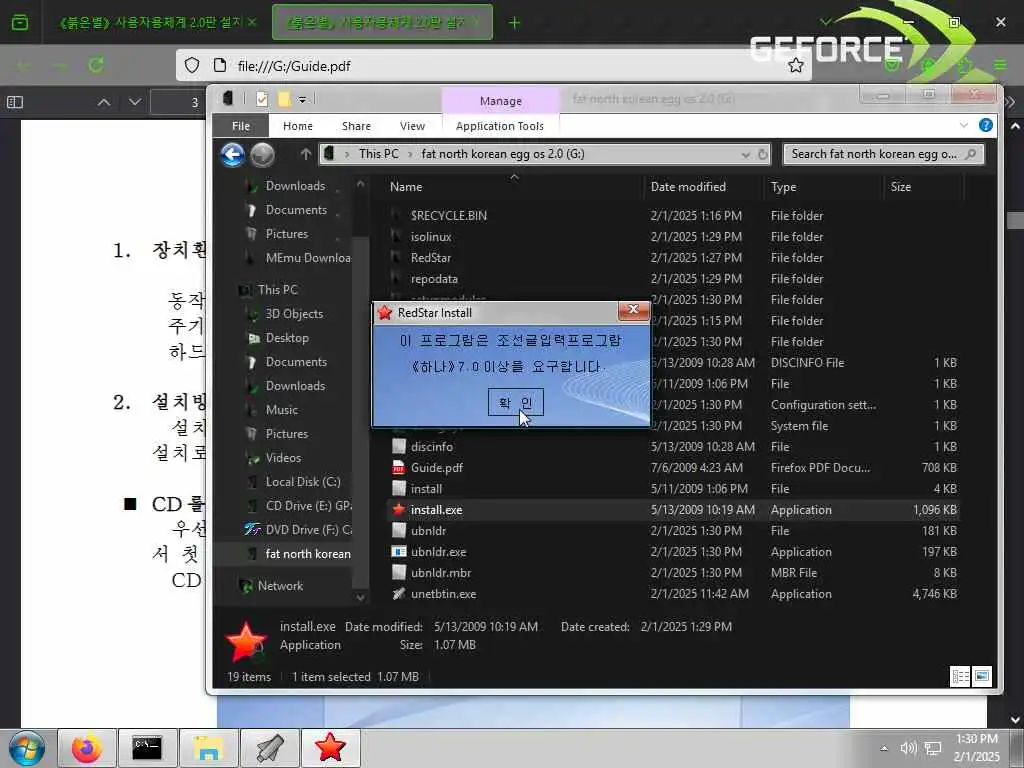This screenshot has height=768, width=1024.
Task: Select the install file without extension
Action: 426,488
